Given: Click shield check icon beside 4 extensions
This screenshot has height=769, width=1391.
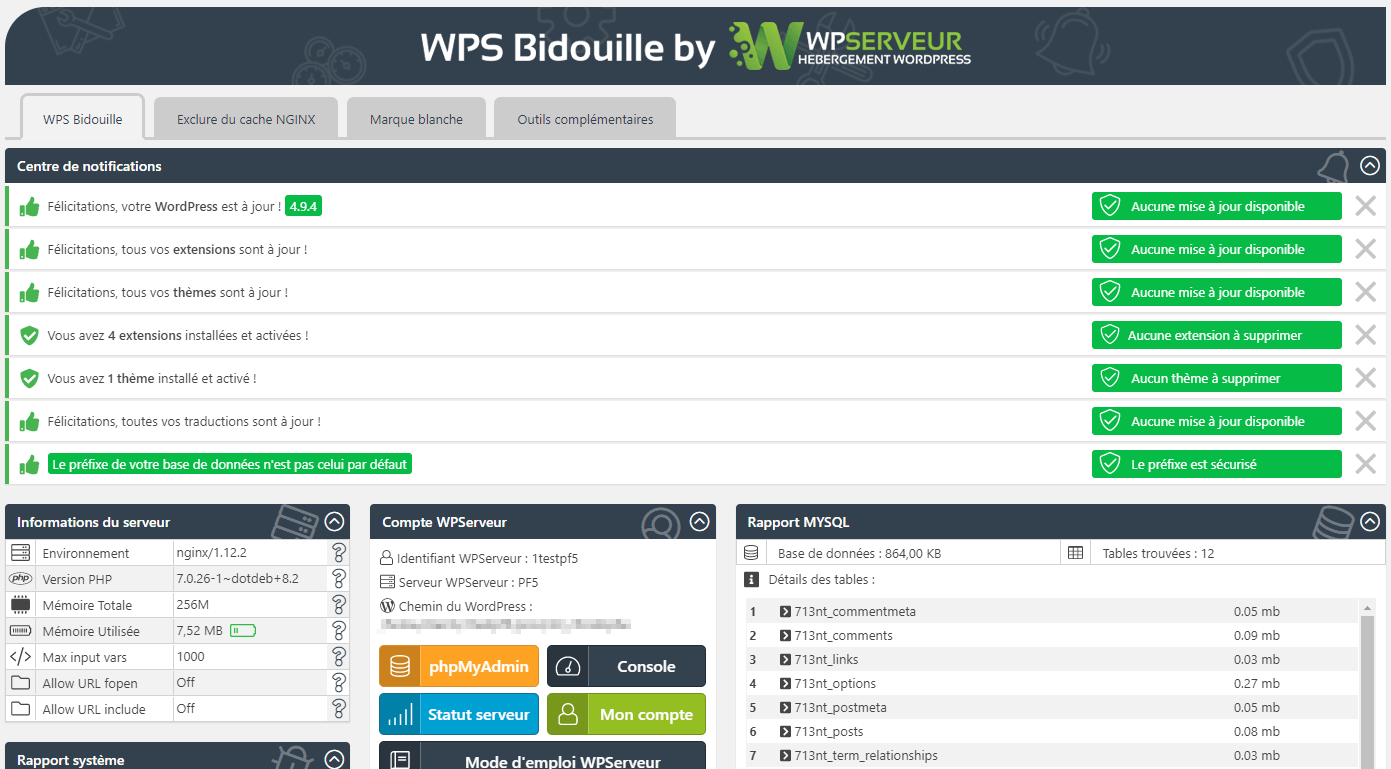Looking at the screenshot, I should pos(30,335).
